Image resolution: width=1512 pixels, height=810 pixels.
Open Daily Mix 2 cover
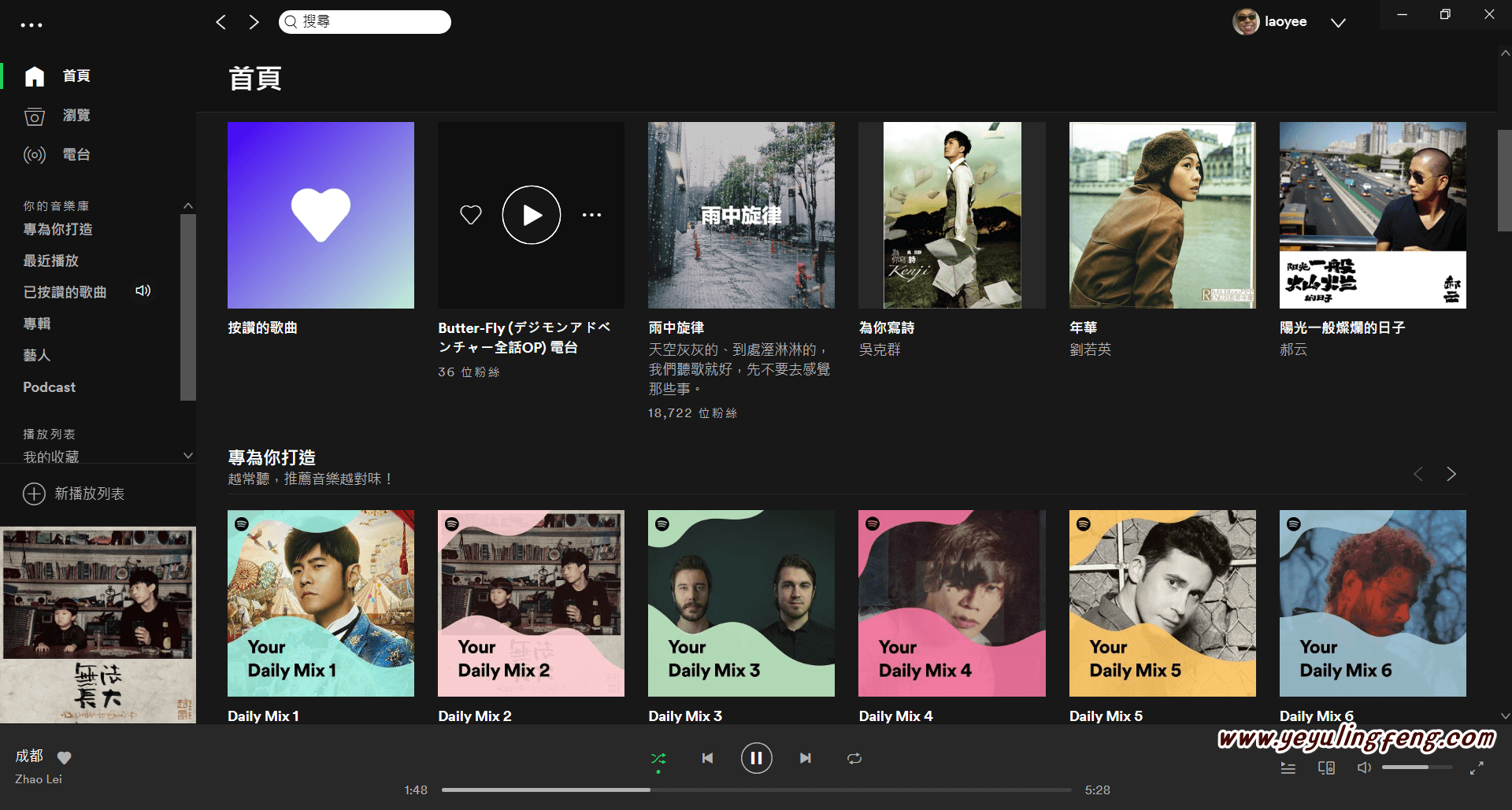coord(531,603)
